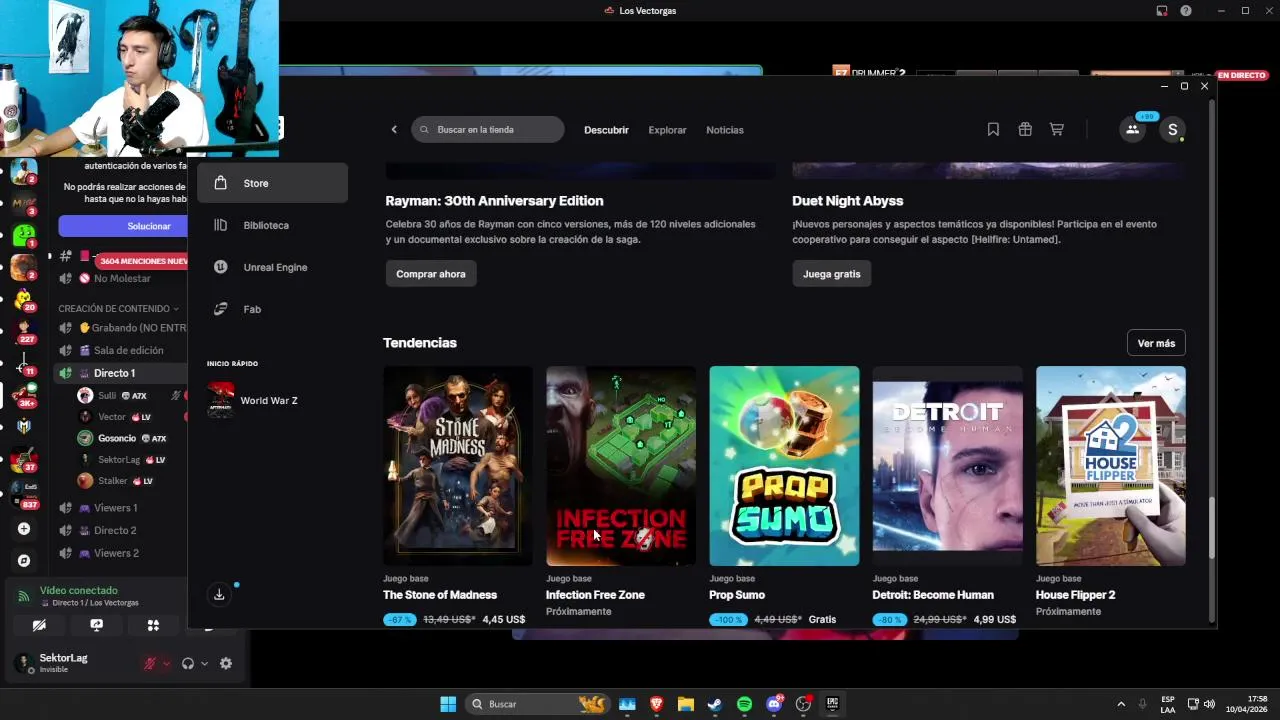Image resolution: width=1280 pixels, height=720 pixels.
Task: Open OBS Studio from taskbar
Action: pos(803,704)
